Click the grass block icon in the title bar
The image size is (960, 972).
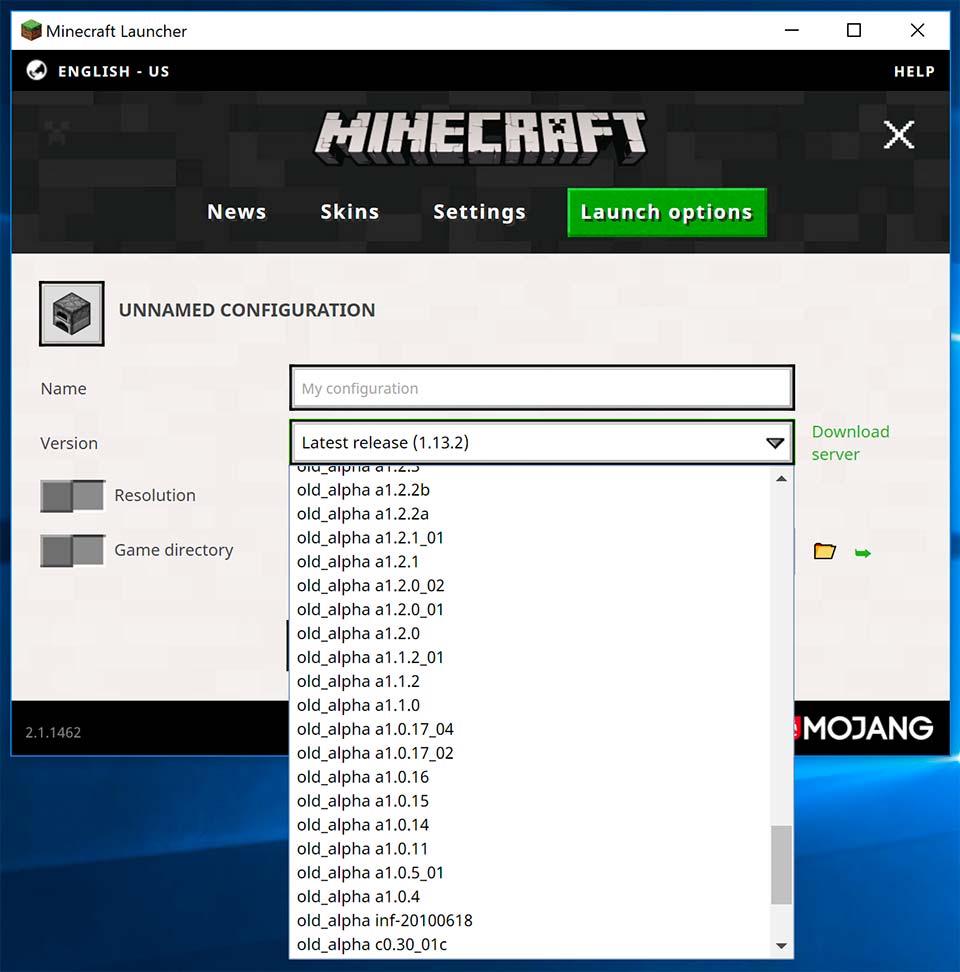point(31,30)
